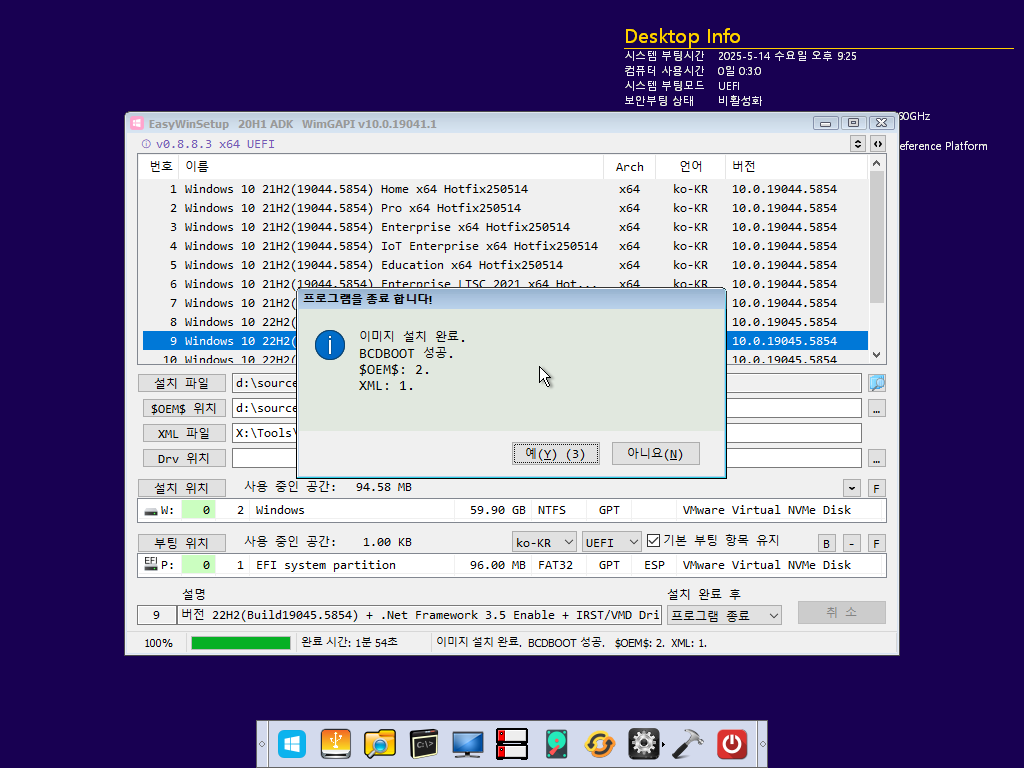
Task: Click the Windows logo dock icon
Action: click(292, 744)
